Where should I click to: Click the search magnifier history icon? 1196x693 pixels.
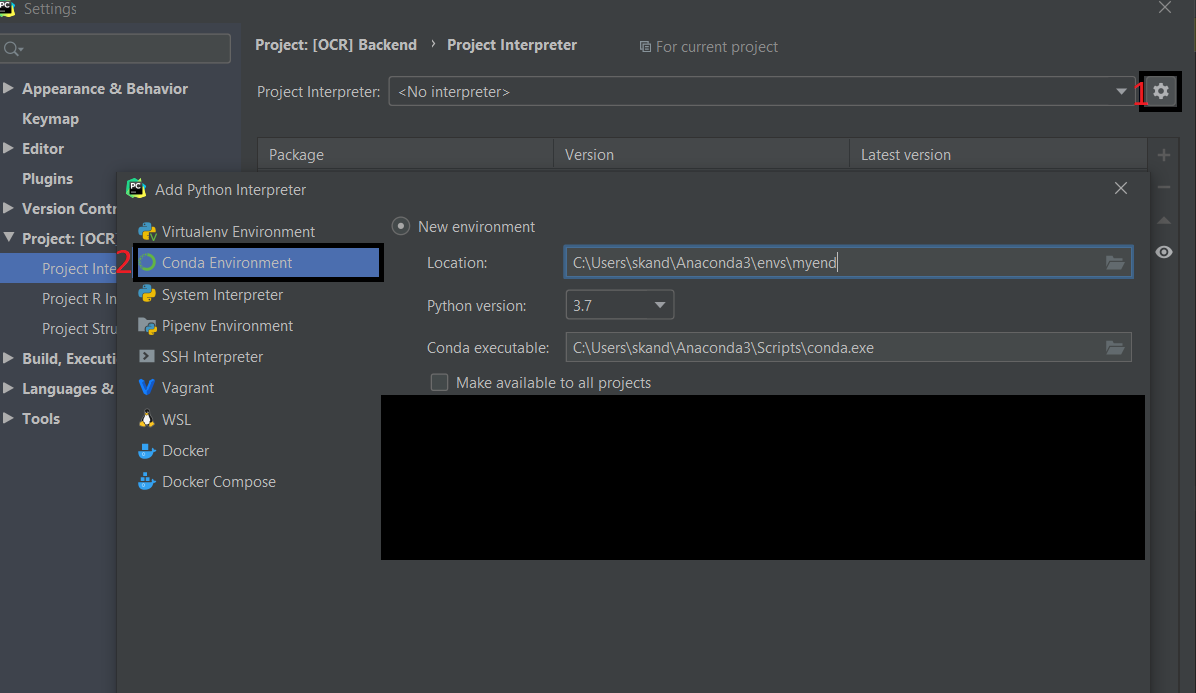tap(13, 50)
